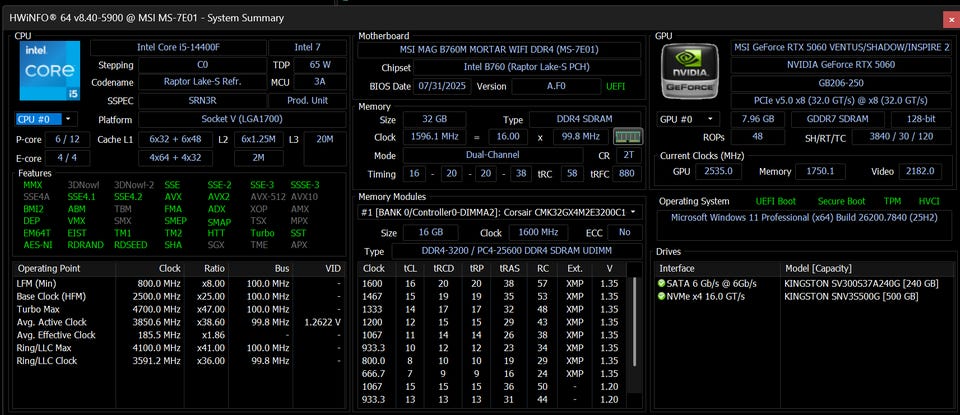Click the green UEFI label
960x415 pixels.
click(615, 86)
